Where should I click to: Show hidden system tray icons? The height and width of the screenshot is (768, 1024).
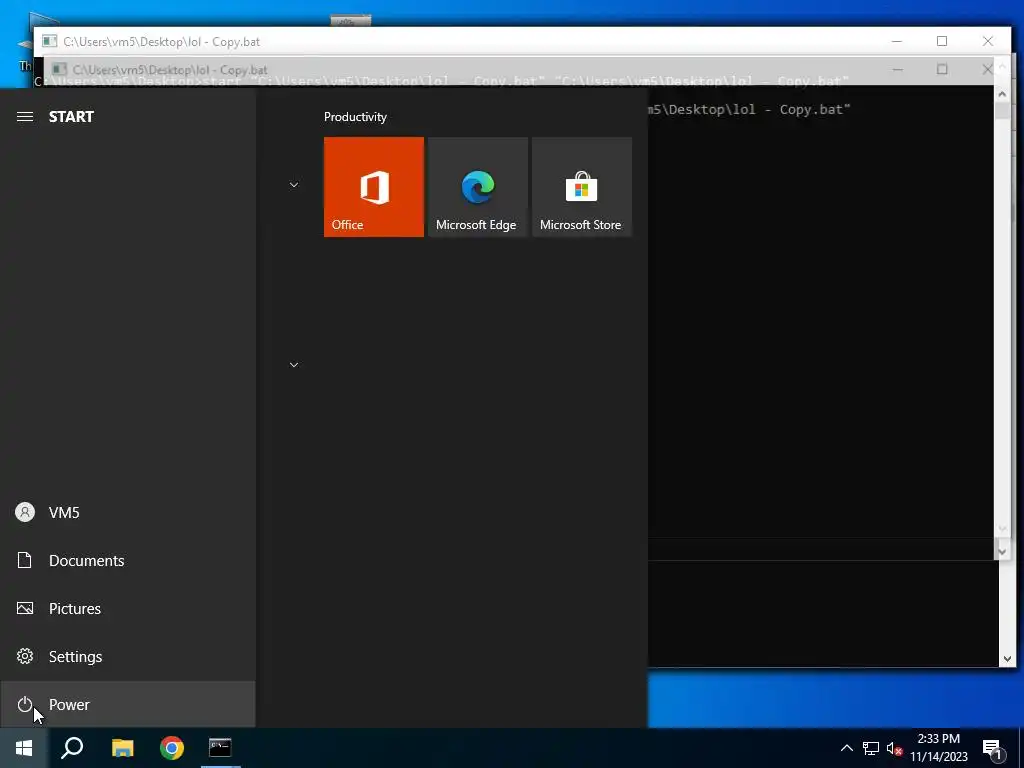click(846, 748)
